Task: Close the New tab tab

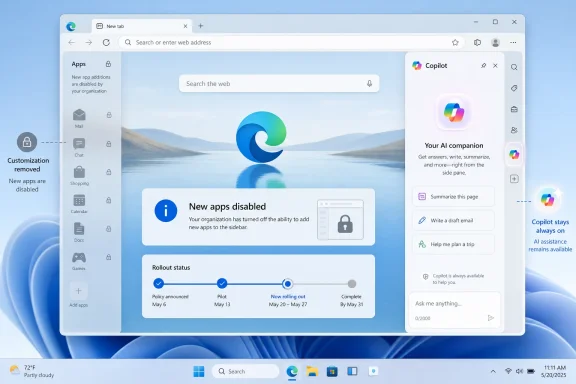Action: 185,26
